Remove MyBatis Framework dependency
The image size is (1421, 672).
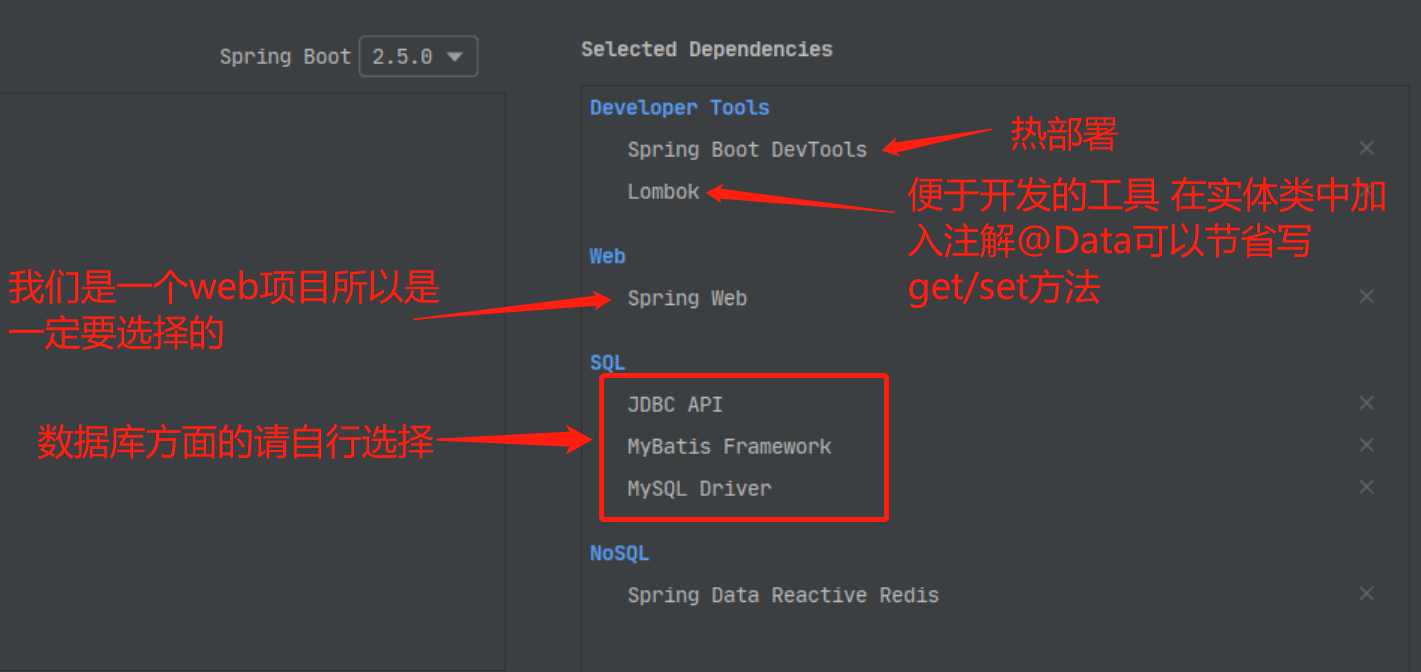coord(1366,445)
